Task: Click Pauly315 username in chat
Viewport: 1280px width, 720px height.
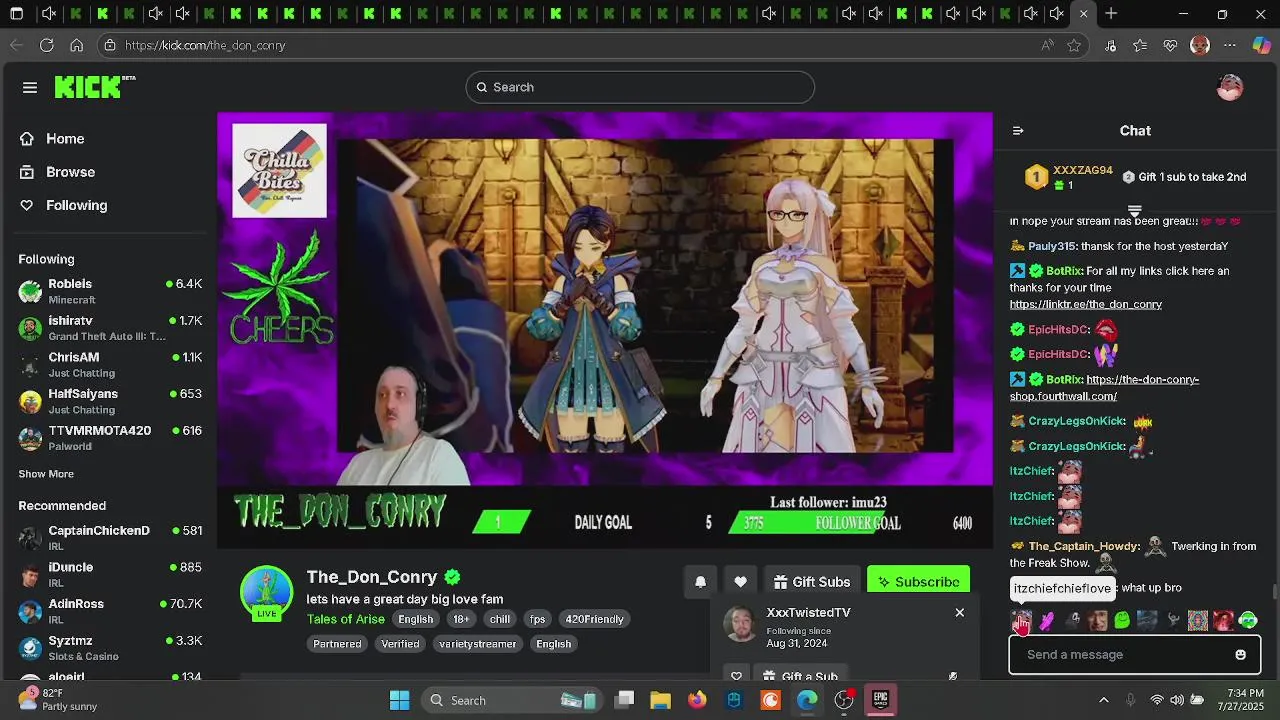Action: pyautogui.click(x=1052, y=246)
